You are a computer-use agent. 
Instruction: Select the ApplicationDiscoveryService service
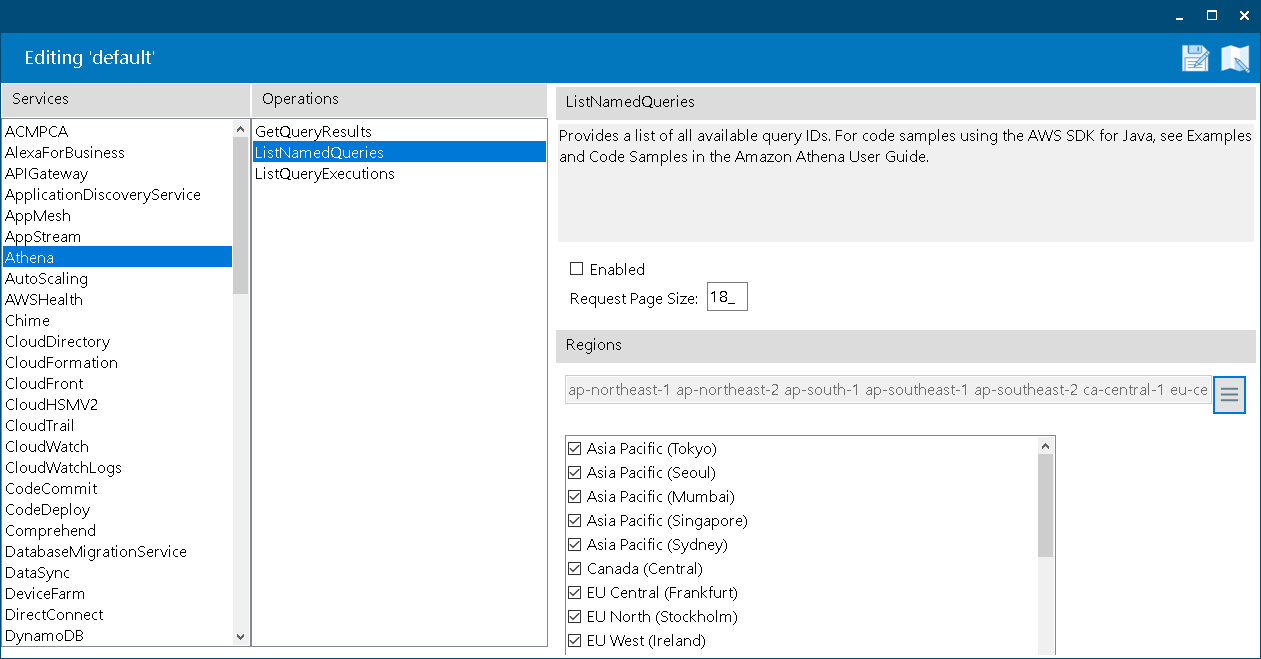(x=117, y=195)
